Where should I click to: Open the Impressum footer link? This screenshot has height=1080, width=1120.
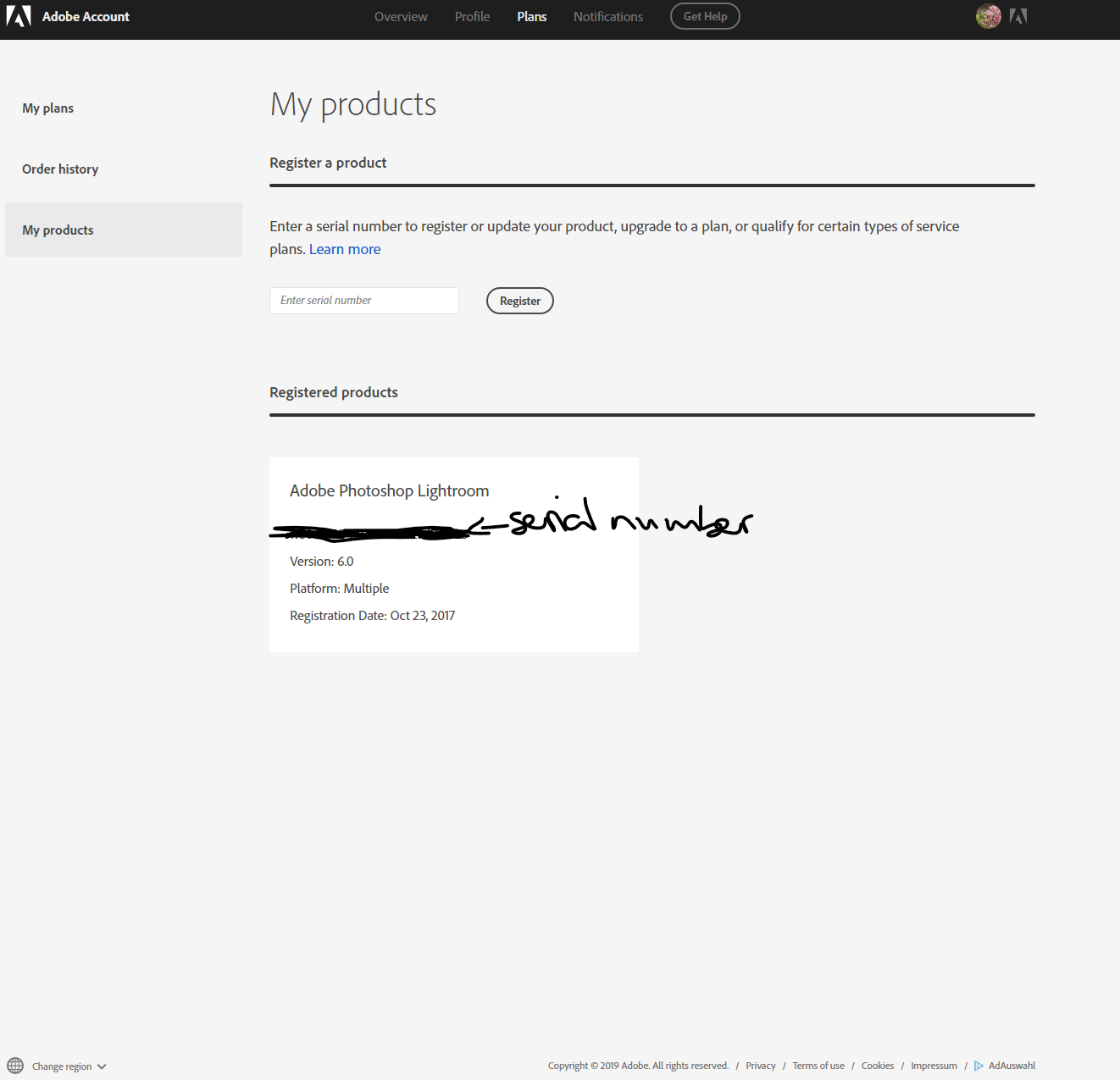coord(934,1066)
